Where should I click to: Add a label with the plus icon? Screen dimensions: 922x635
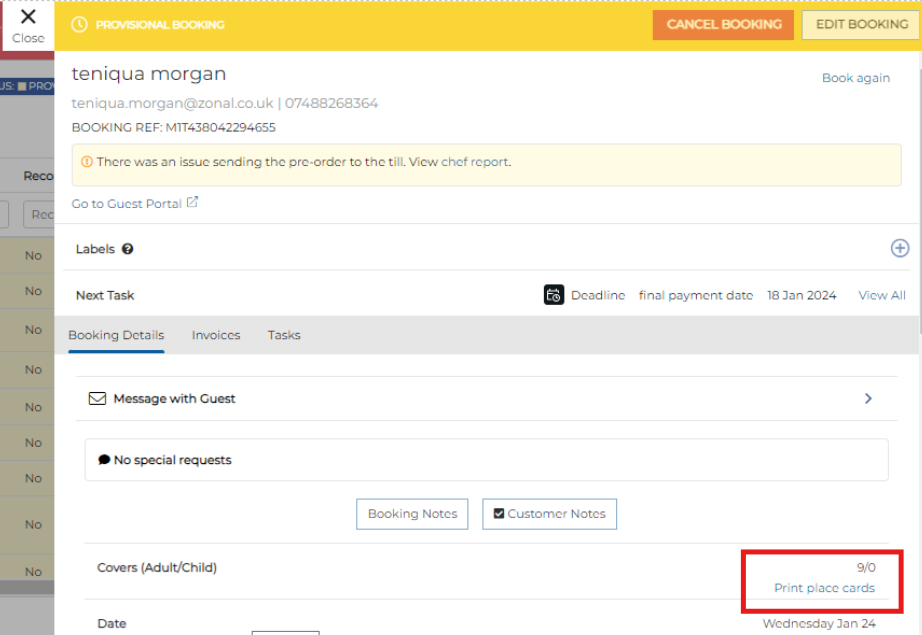[899, 249]
